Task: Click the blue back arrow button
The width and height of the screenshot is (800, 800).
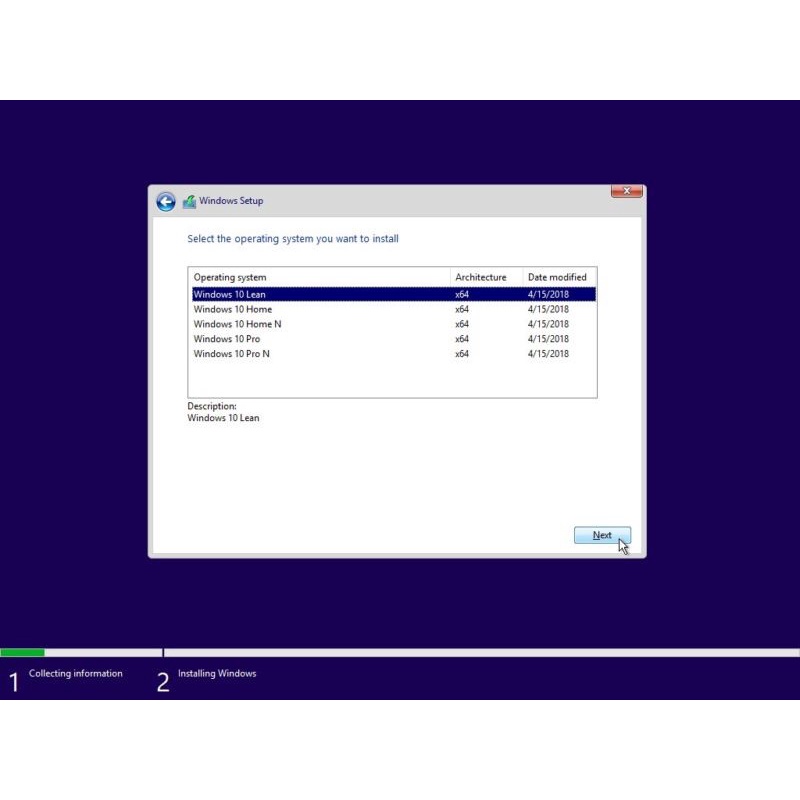Action: coord(165,201)
